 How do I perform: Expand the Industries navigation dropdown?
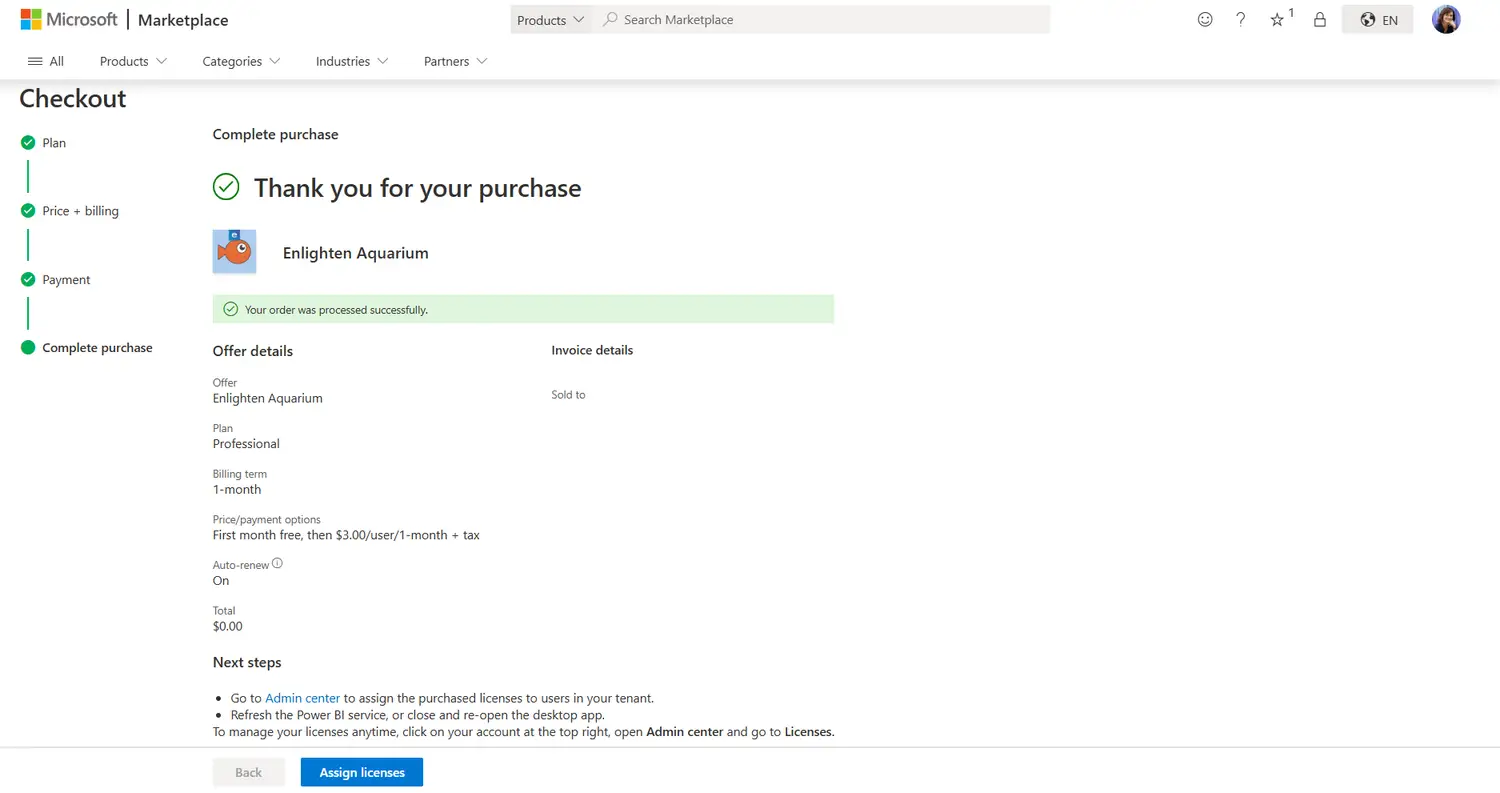351,61
